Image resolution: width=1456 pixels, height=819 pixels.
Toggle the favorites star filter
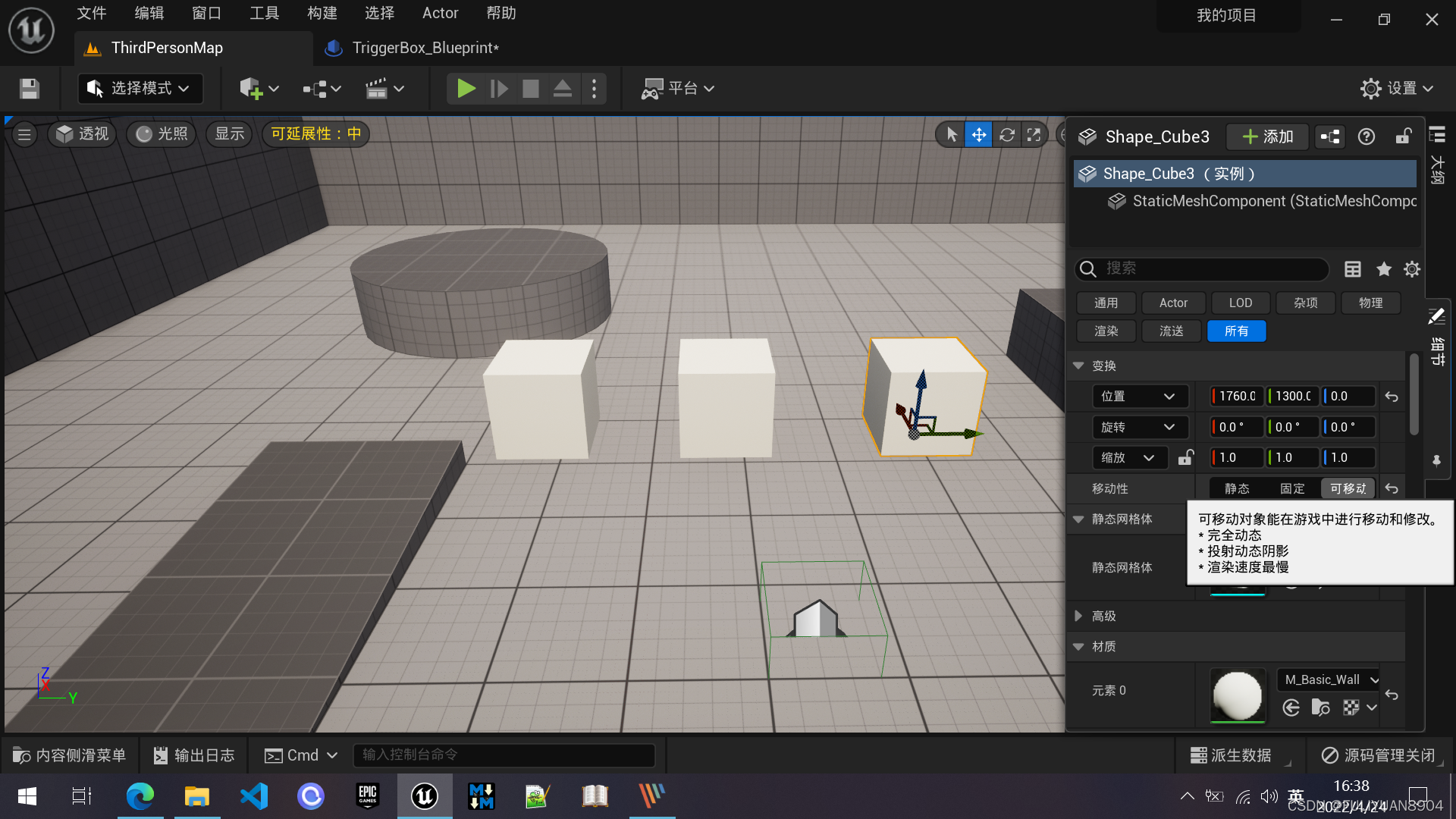pos(1383,269)
